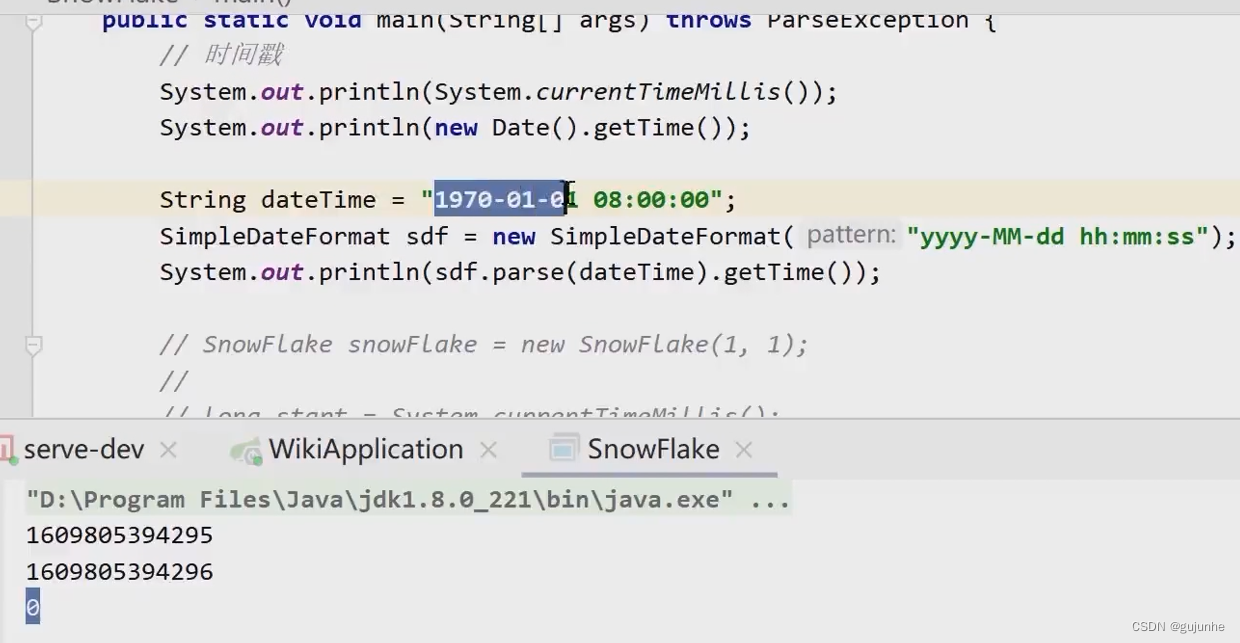This screenshot has width=1240, height=643.
Task: Click the sdf variable name in declaration
Action: click(x=427, y=236)
